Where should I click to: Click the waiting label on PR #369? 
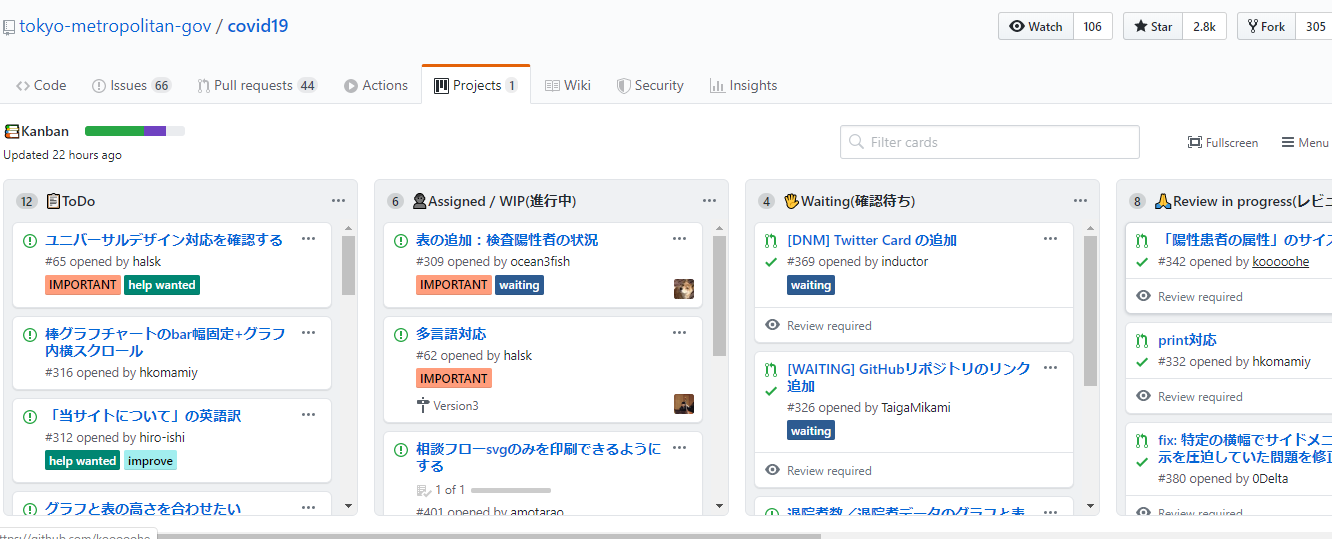click(811, 285)
